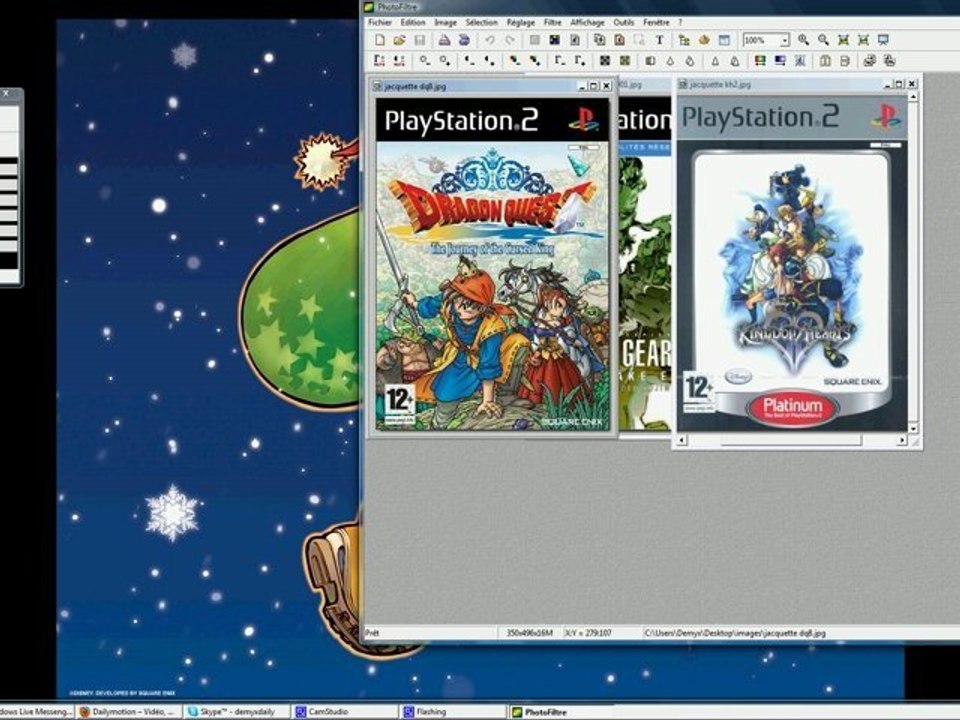
Task: Open the Image explorer icon
Action: pos(684,40)
